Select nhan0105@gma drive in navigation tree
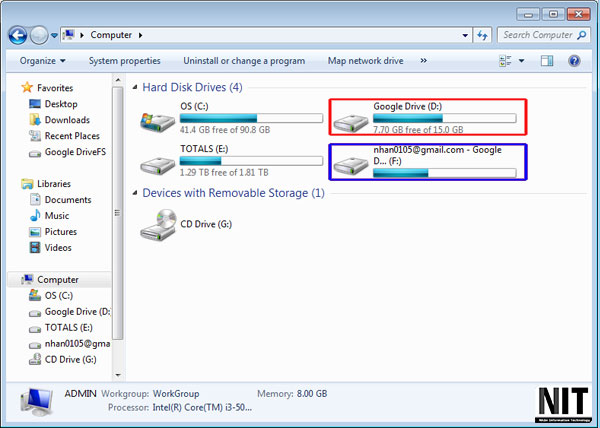The height and width of the screenshot is (428, 600). tap(70, 344)
